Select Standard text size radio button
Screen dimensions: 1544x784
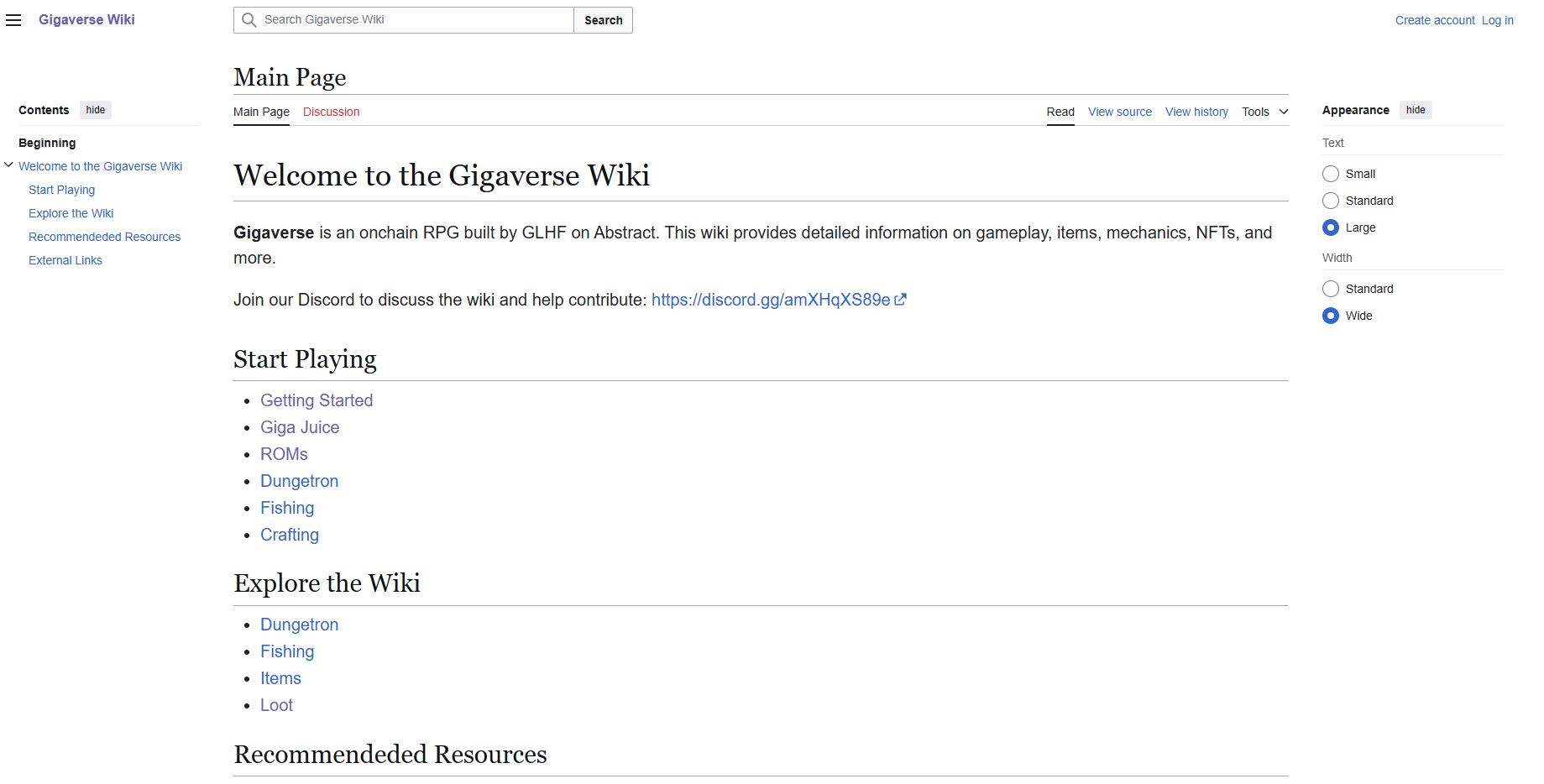(x=1330, y=201)
